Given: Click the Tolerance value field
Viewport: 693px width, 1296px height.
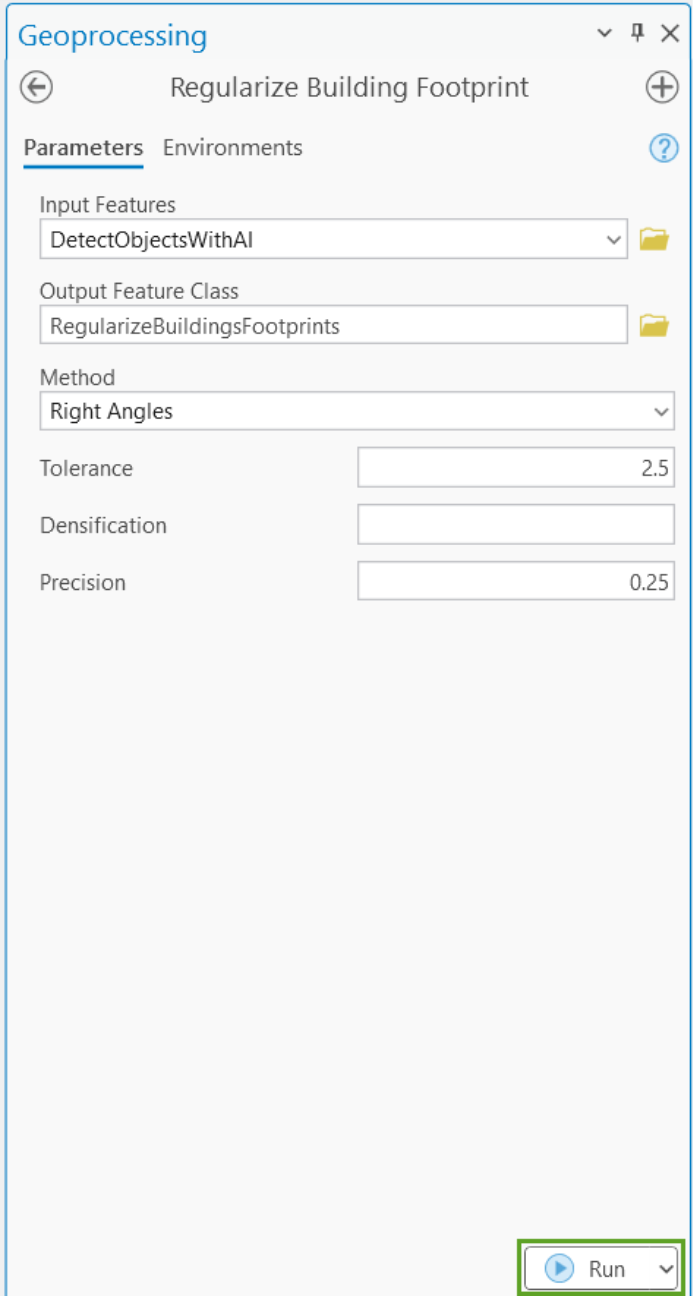Looking at the screenshot, I should (515, 468).
